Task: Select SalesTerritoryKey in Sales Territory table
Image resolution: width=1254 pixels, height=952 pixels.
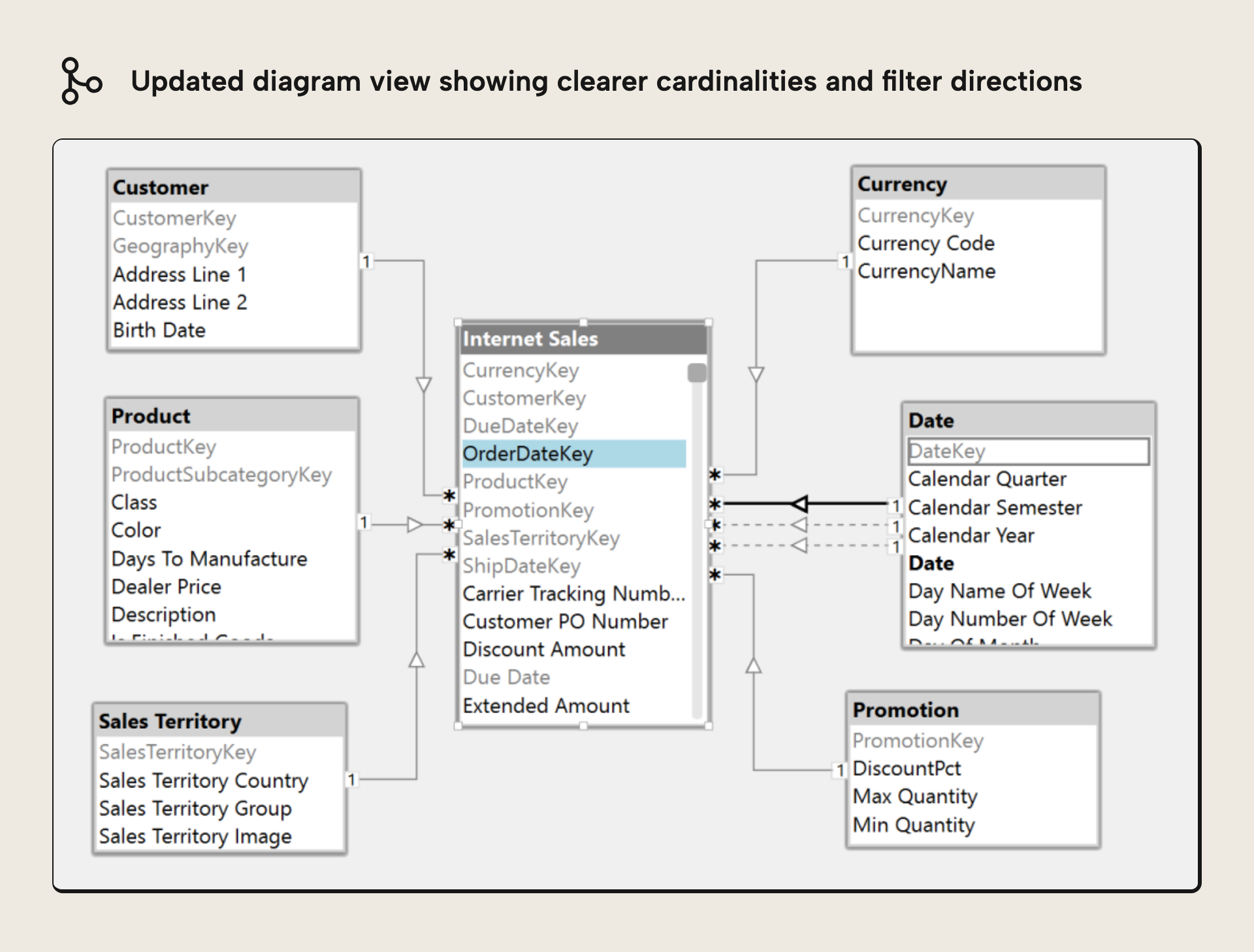Action: (178, 752)
